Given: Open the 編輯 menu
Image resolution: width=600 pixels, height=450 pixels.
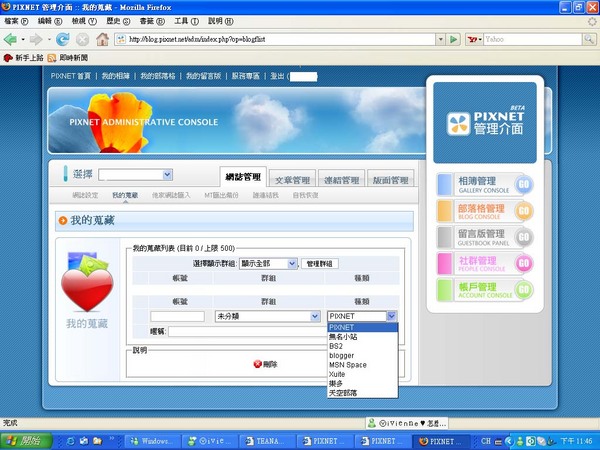Looking at the screenshot, I should point(50,21).
